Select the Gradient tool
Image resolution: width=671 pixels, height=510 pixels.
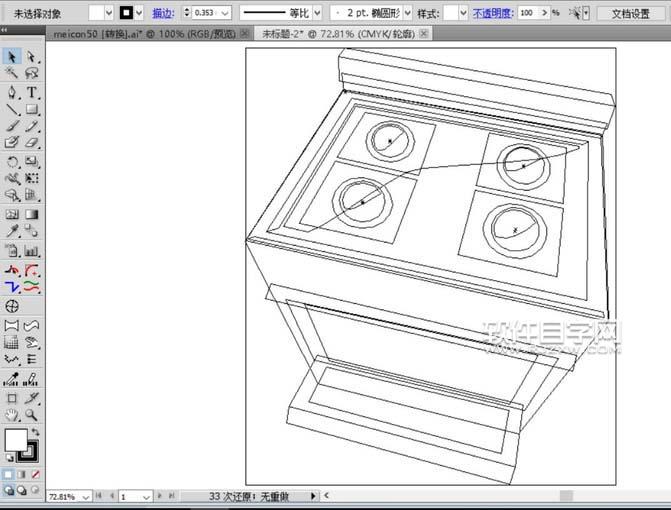tap(31, 214)
